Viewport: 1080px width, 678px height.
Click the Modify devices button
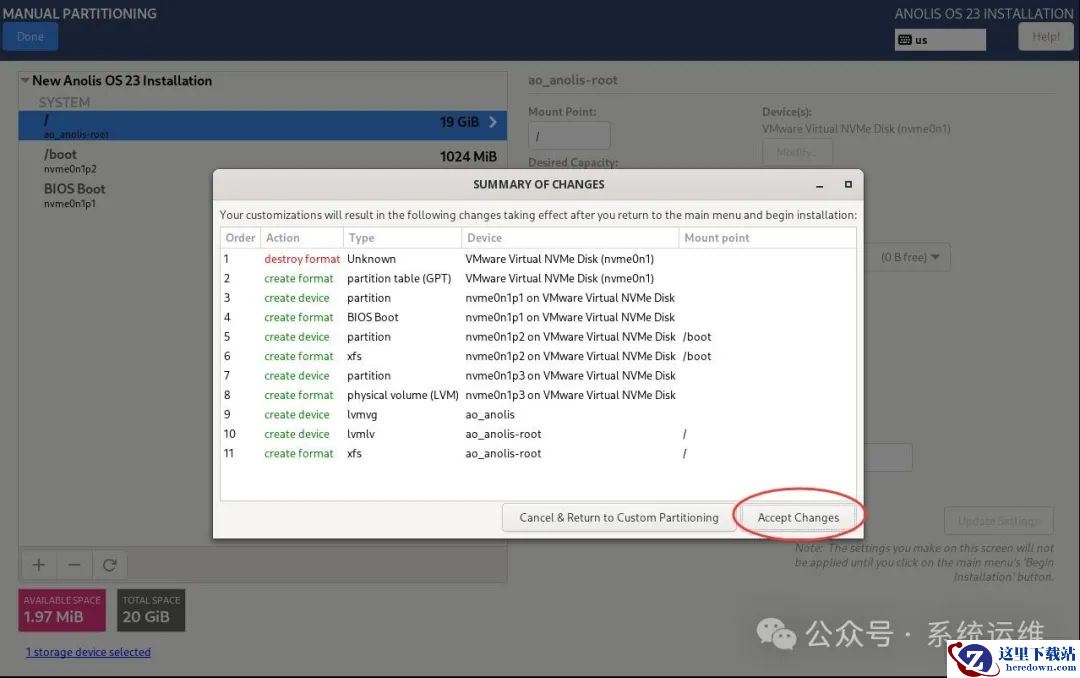(798, 152)
